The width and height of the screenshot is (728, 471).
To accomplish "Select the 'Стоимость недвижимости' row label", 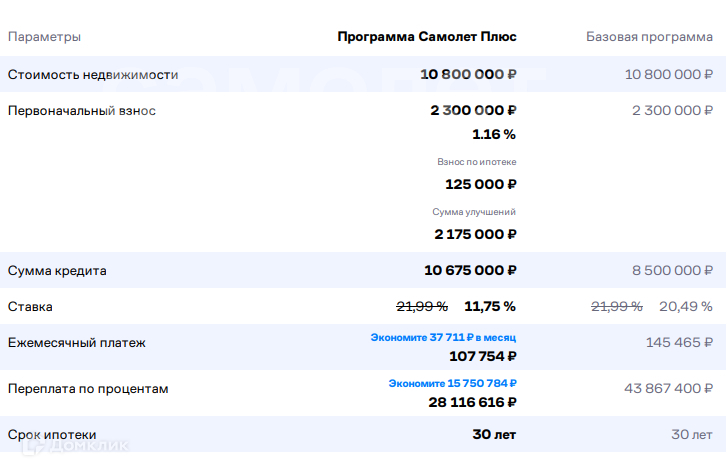I will (93, 74).
